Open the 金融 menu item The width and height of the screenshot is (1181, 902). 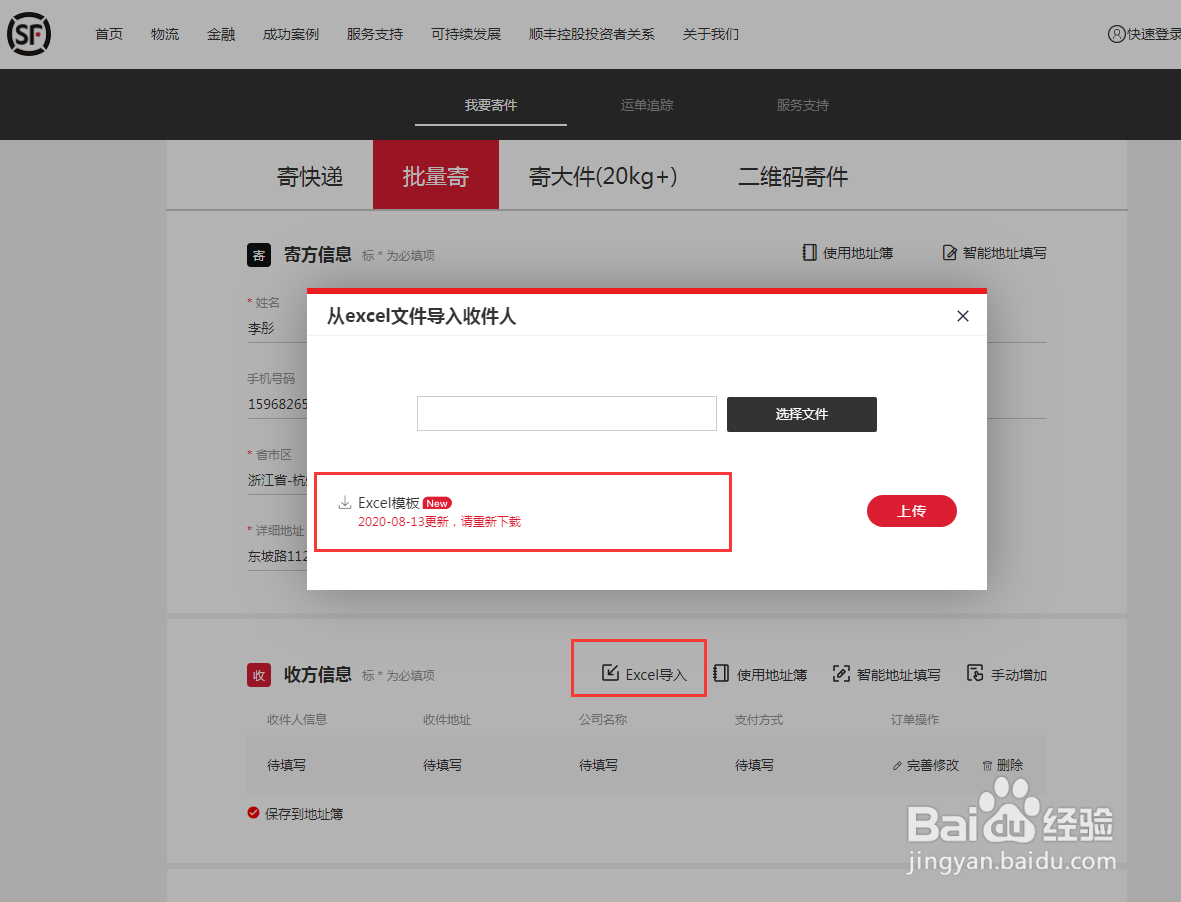coord(220,33)
